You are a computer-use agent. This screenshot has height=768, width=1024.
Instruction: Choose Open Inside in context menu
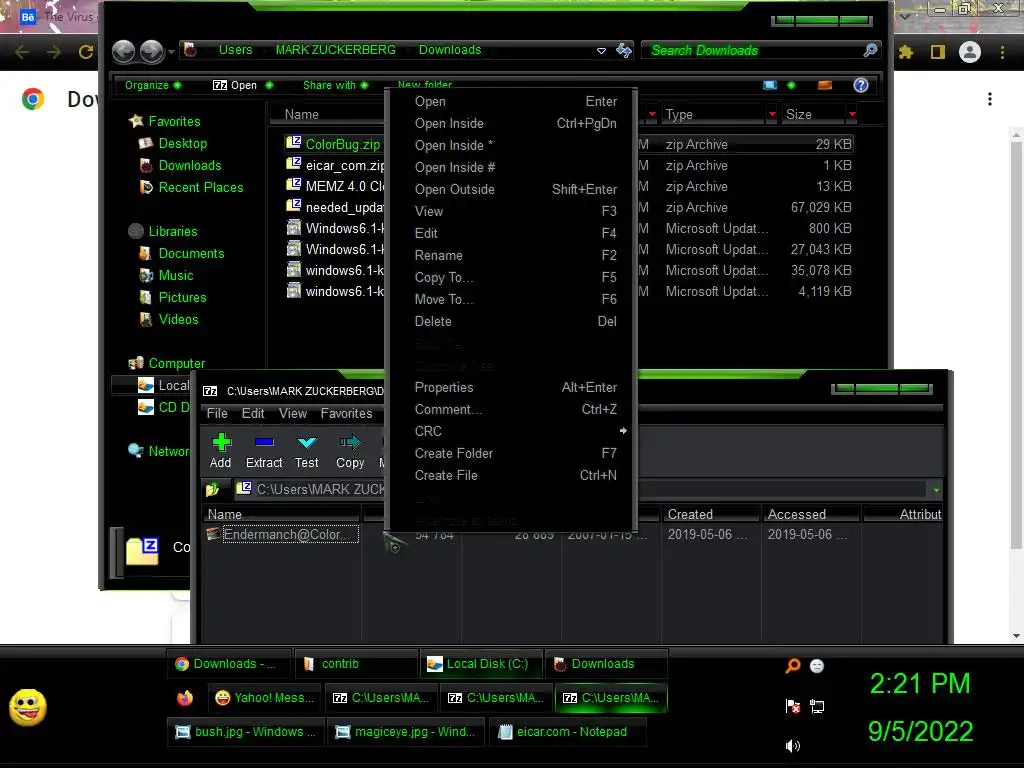pyautogui.click(x=449, y=123)
